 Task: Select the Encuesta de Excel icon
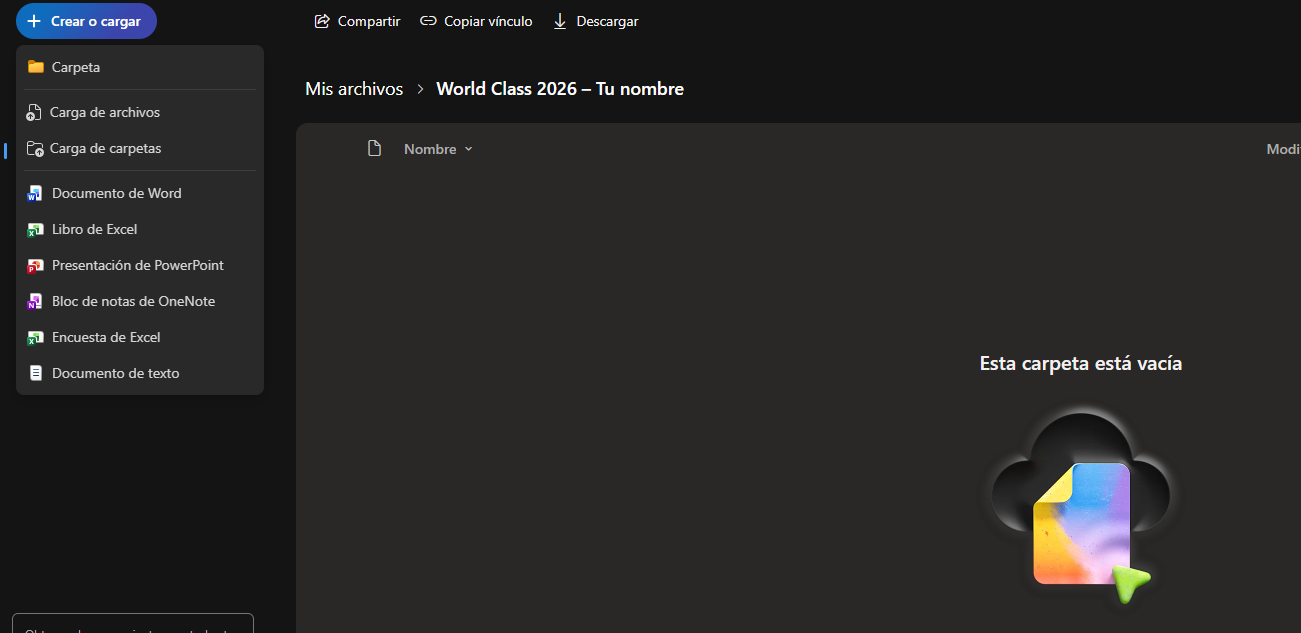click(35, 337)
